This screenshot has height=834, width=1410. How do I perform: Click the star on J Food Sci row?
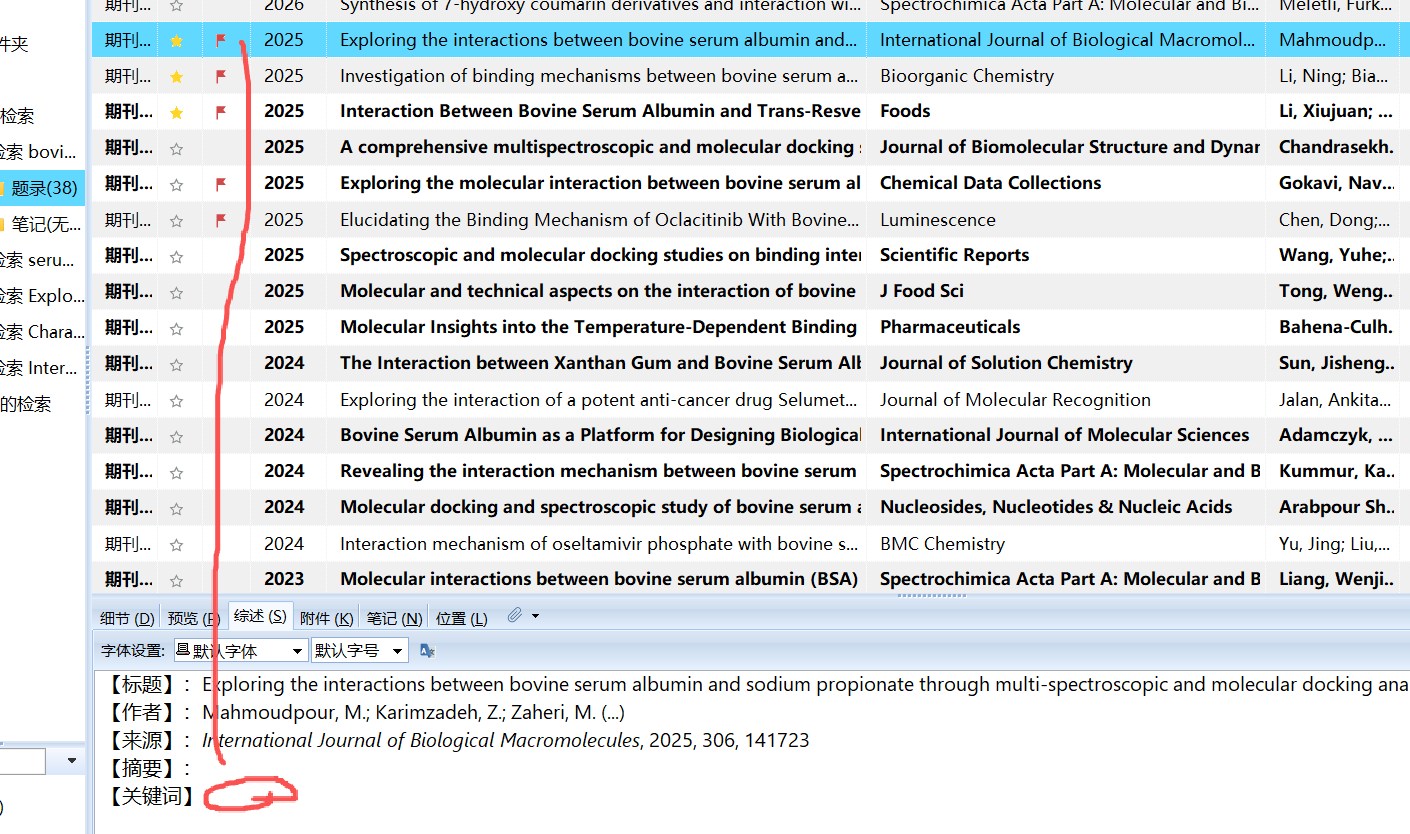click(177, 292)
